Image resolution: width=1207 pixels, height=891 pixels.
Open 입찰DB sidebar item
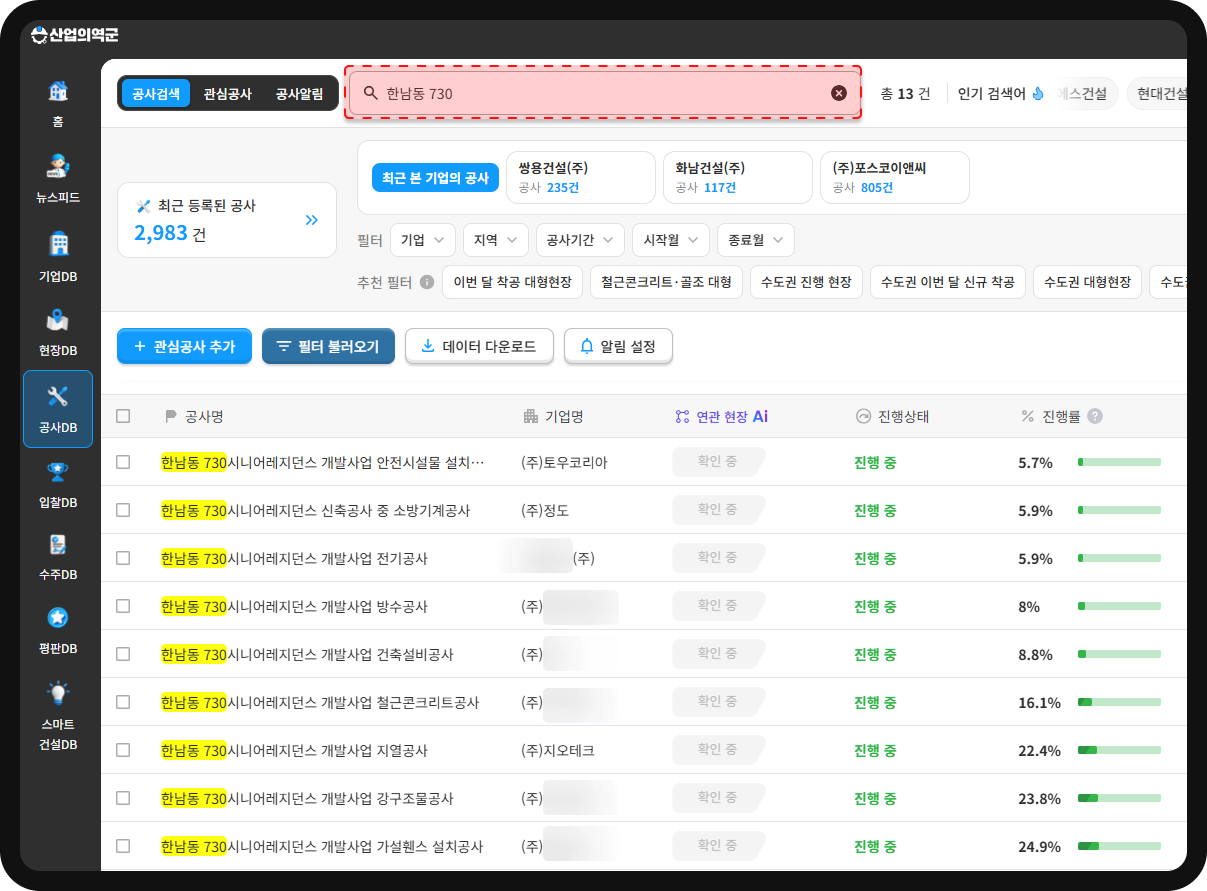(x=58, y=484)
